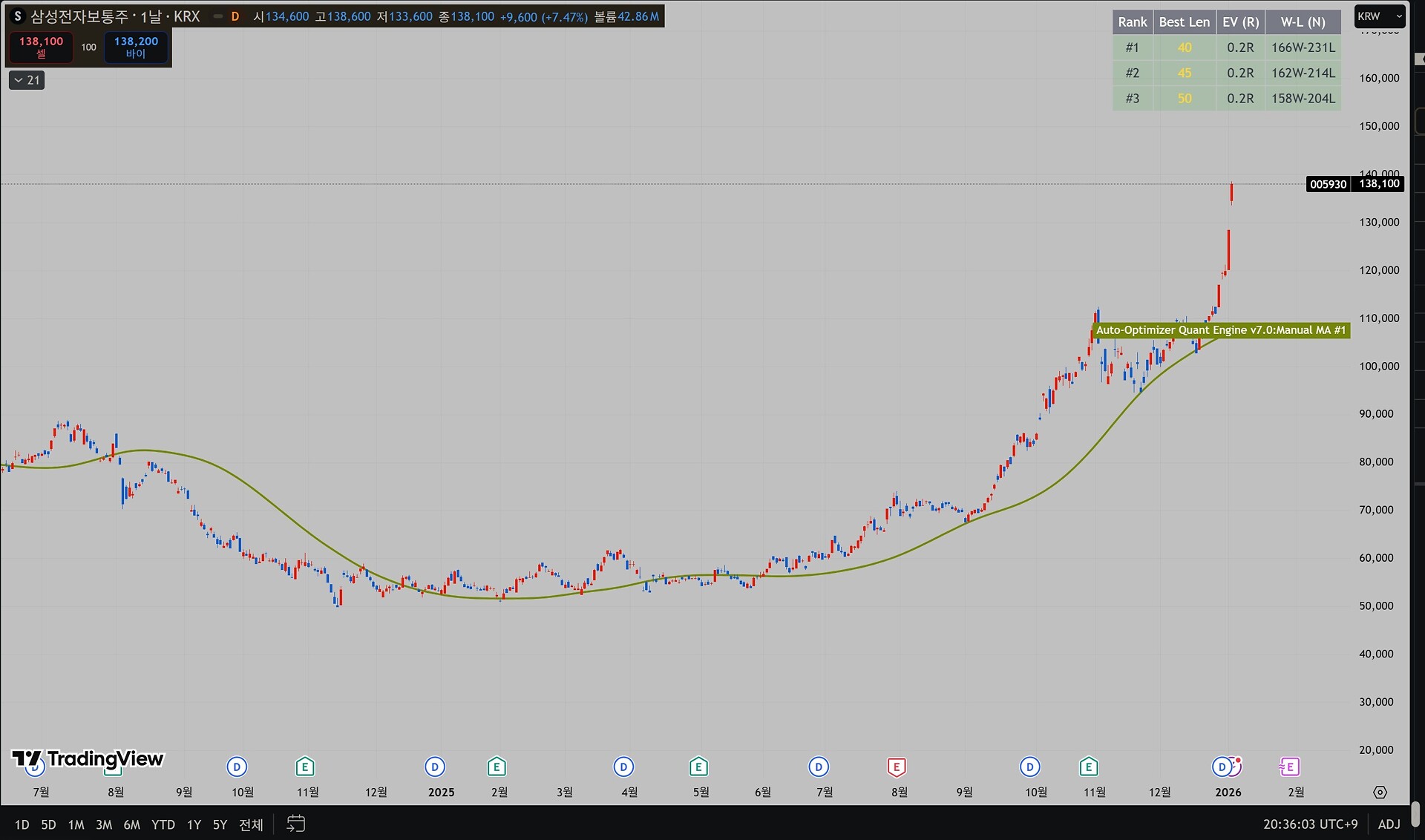
Task: Click the earnings marker near November 2024
Action: (304, 767)
